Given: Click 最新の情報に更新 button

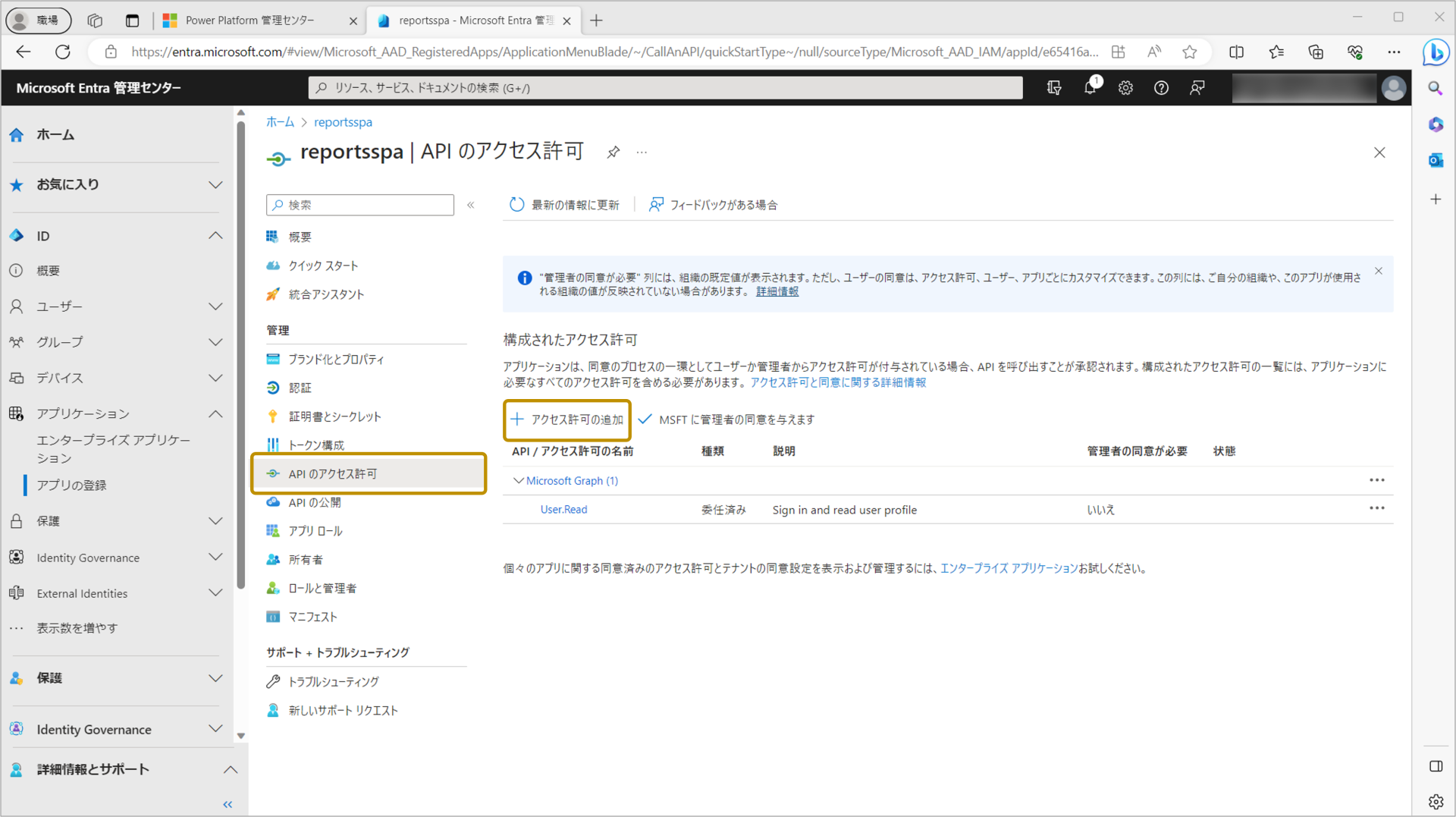Looking at the screenshot, I should (x=564, y=205).
